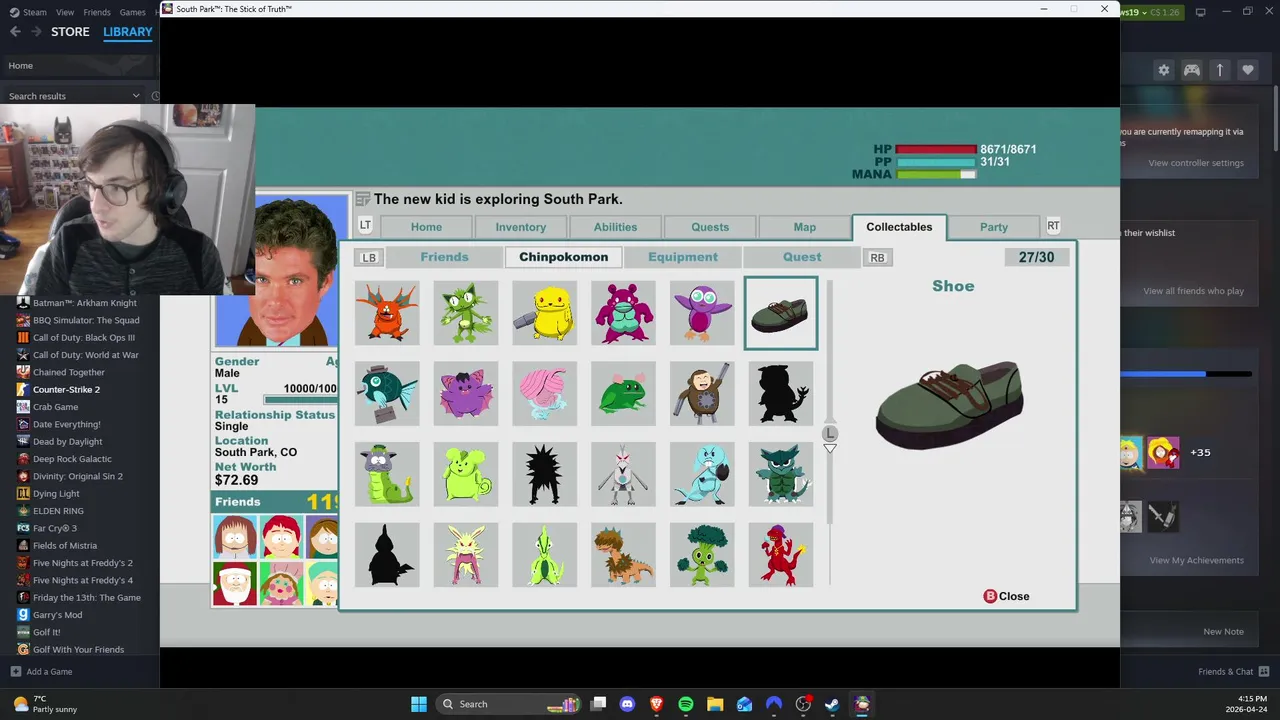Click View My Achievements link
Screen dimensions: 1280x720
[1197, 560]
